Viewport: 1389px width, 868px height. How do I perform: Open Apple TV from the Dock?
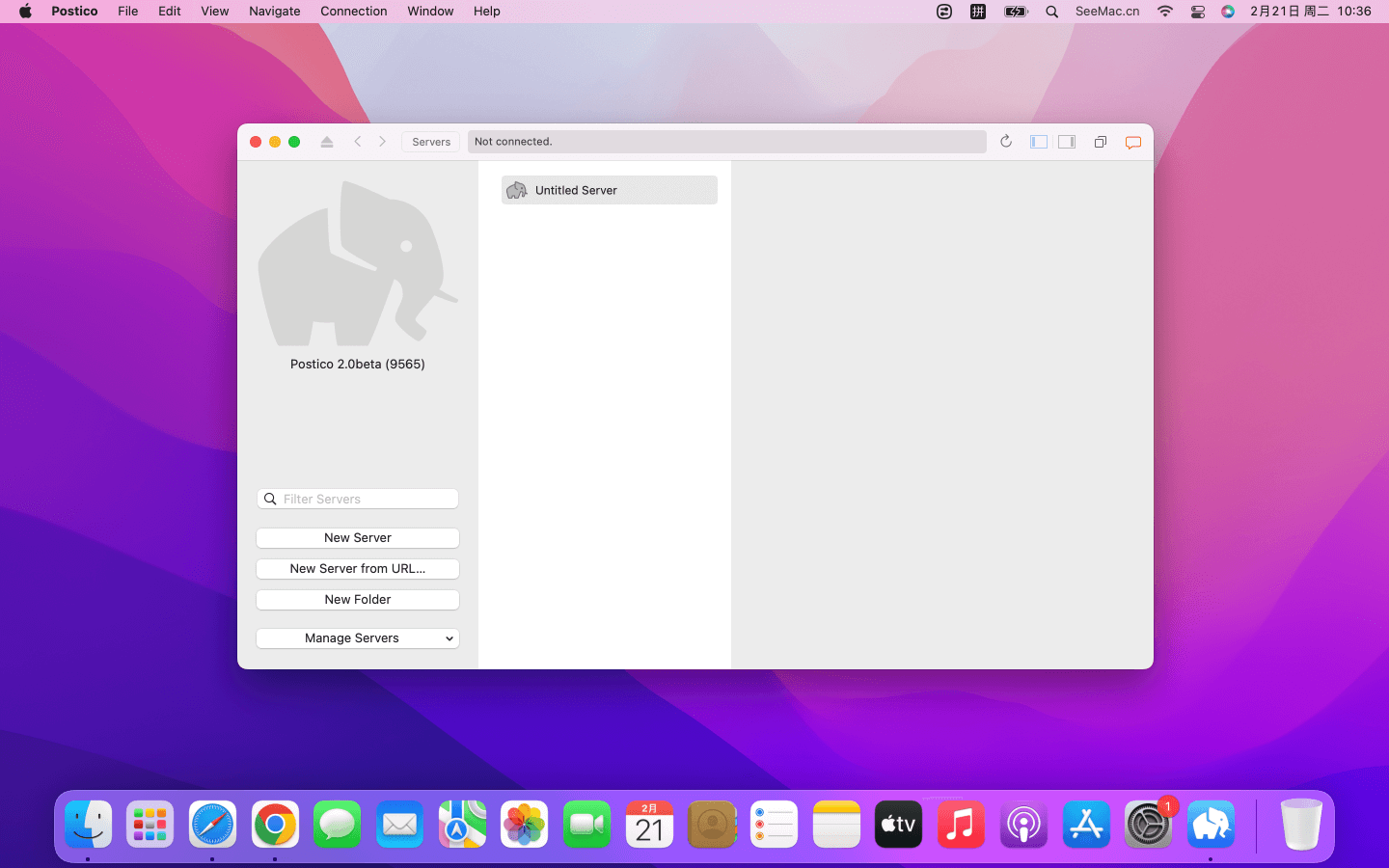point(898,825)
